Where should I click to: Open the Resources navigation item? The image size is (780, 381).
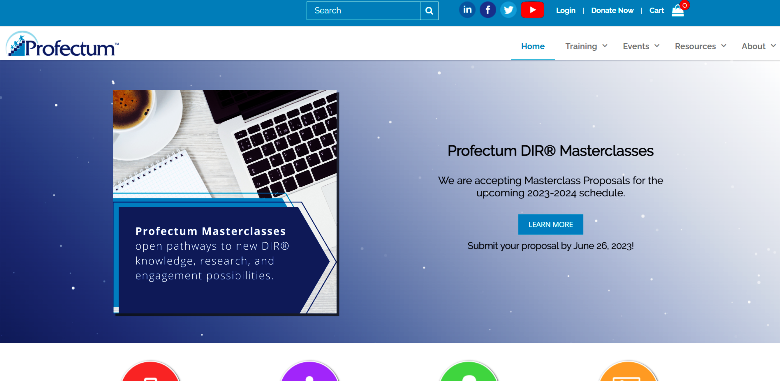coord(695,46)
